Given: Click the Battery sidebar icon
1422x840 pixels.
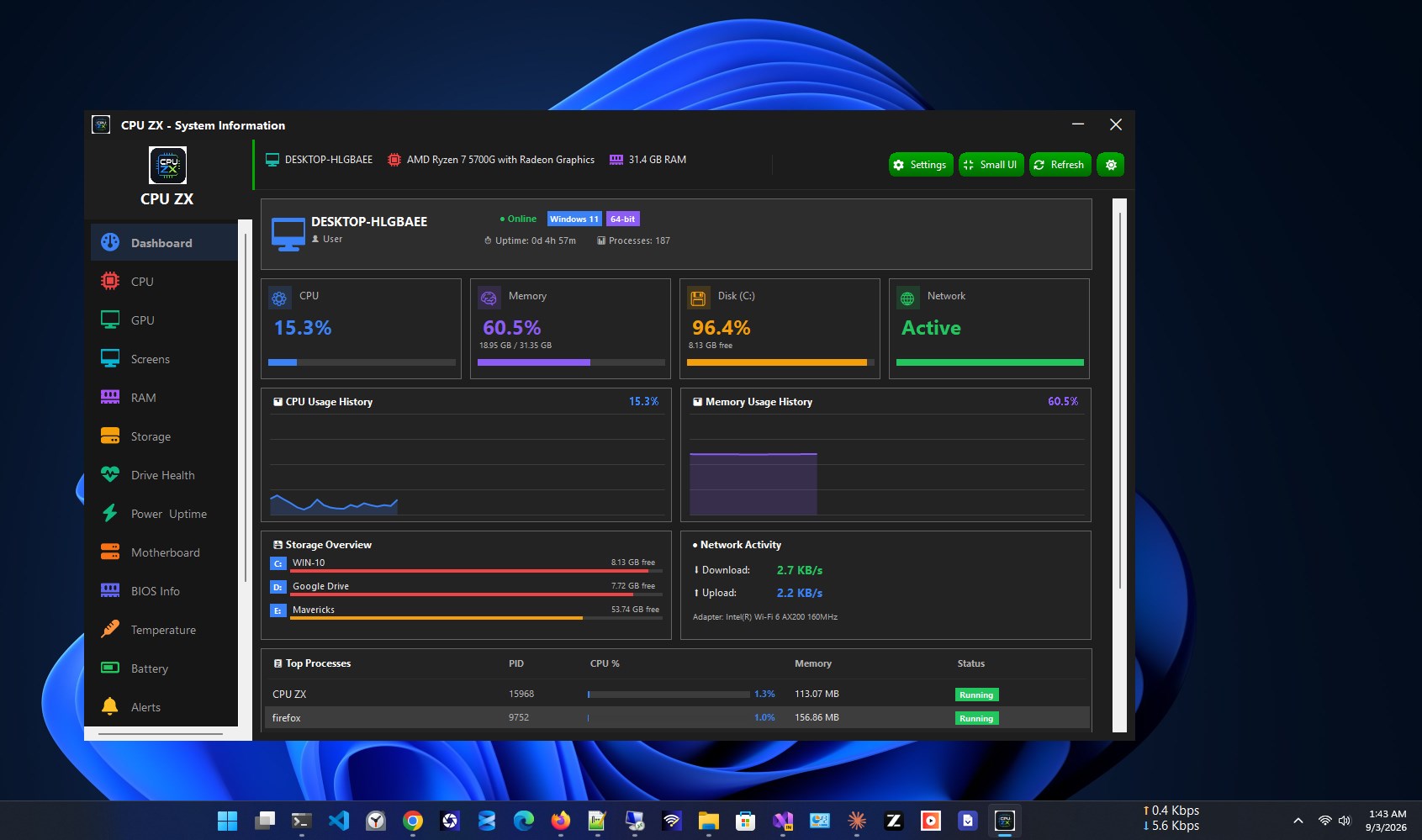Looking at the screenshot, I should pos(110,668).
